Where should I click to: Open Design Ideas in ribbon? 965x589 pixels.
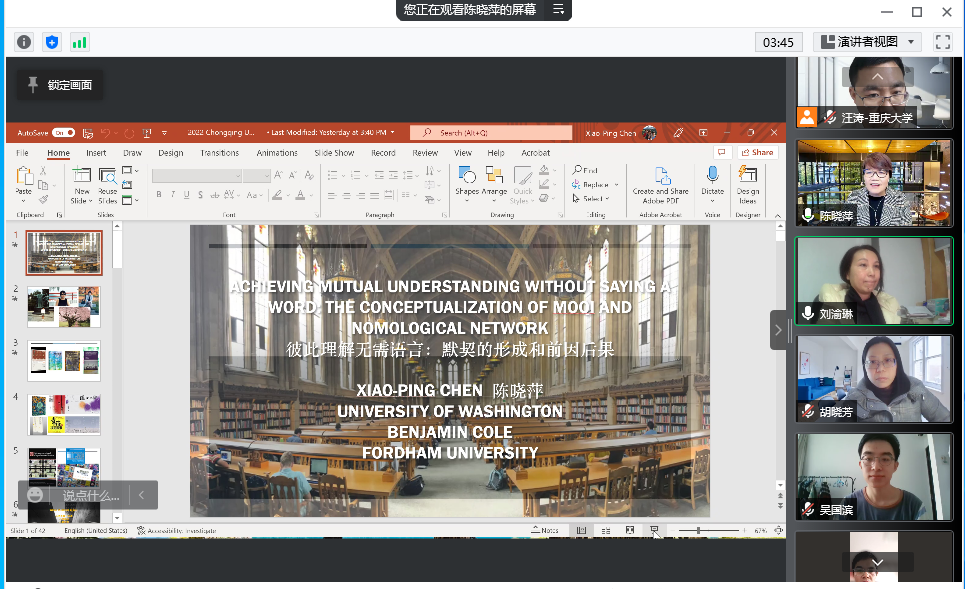tap(748, 177)
